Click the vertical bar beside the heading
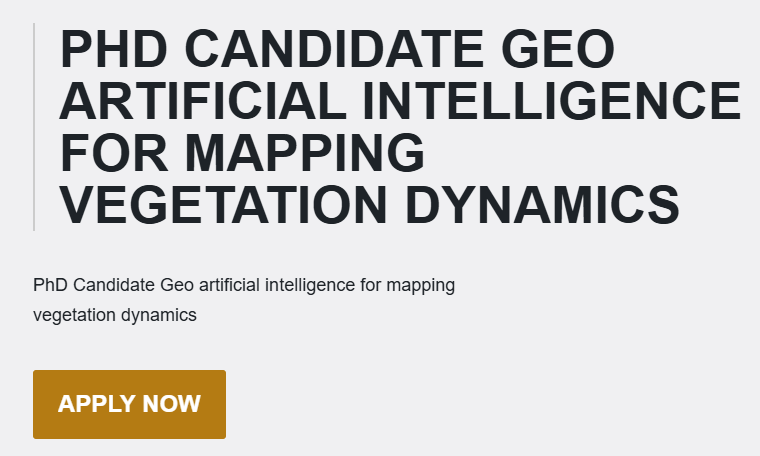The height and width of the screenshot is (456, 760). [34, 127]
